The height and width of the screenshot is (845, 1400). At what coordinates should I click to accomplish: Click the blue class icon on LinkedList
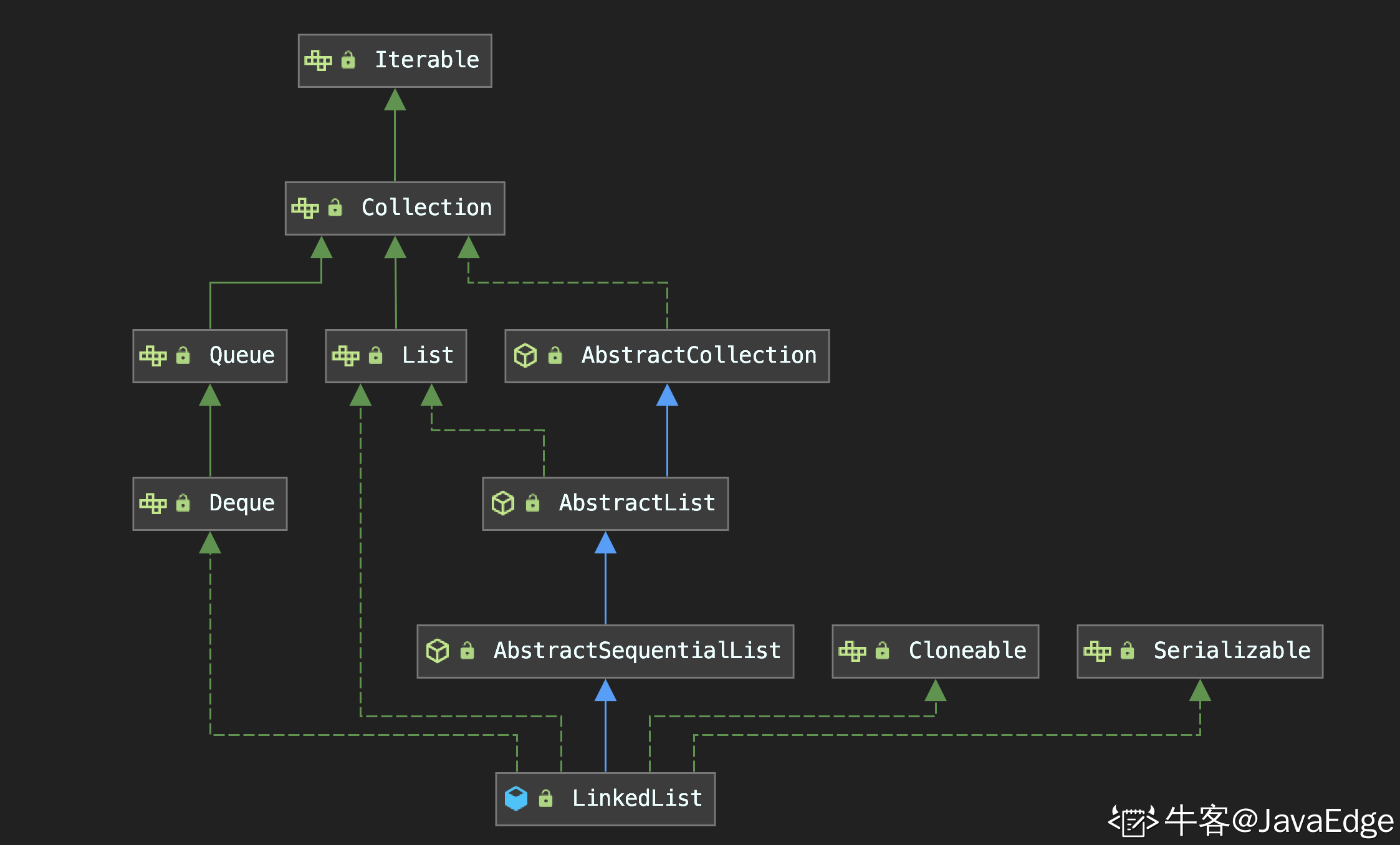[x=515, y=798]
